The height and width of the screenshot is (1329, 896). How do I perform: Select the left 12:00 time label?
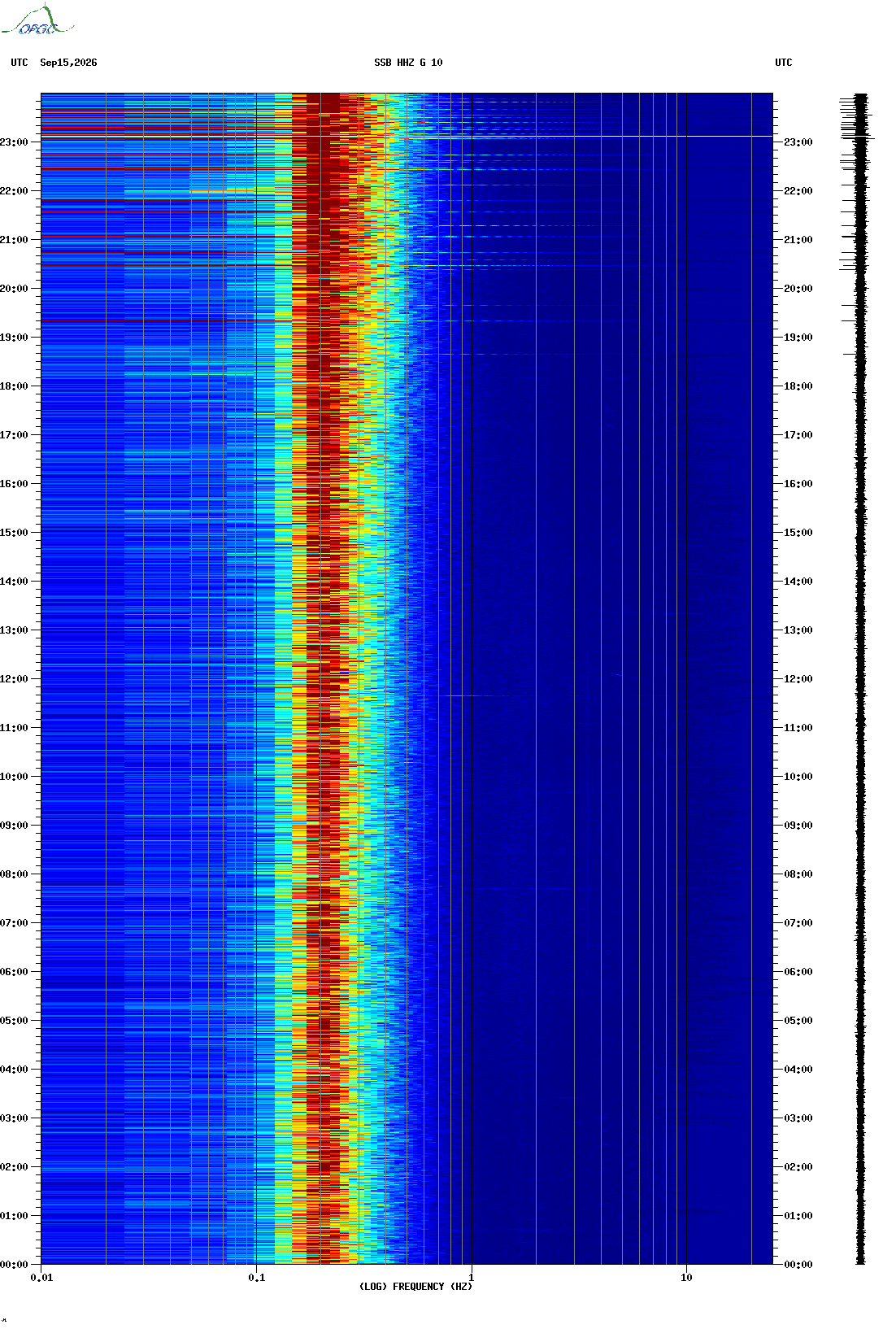pyautogui.click(x=14, y=679)
